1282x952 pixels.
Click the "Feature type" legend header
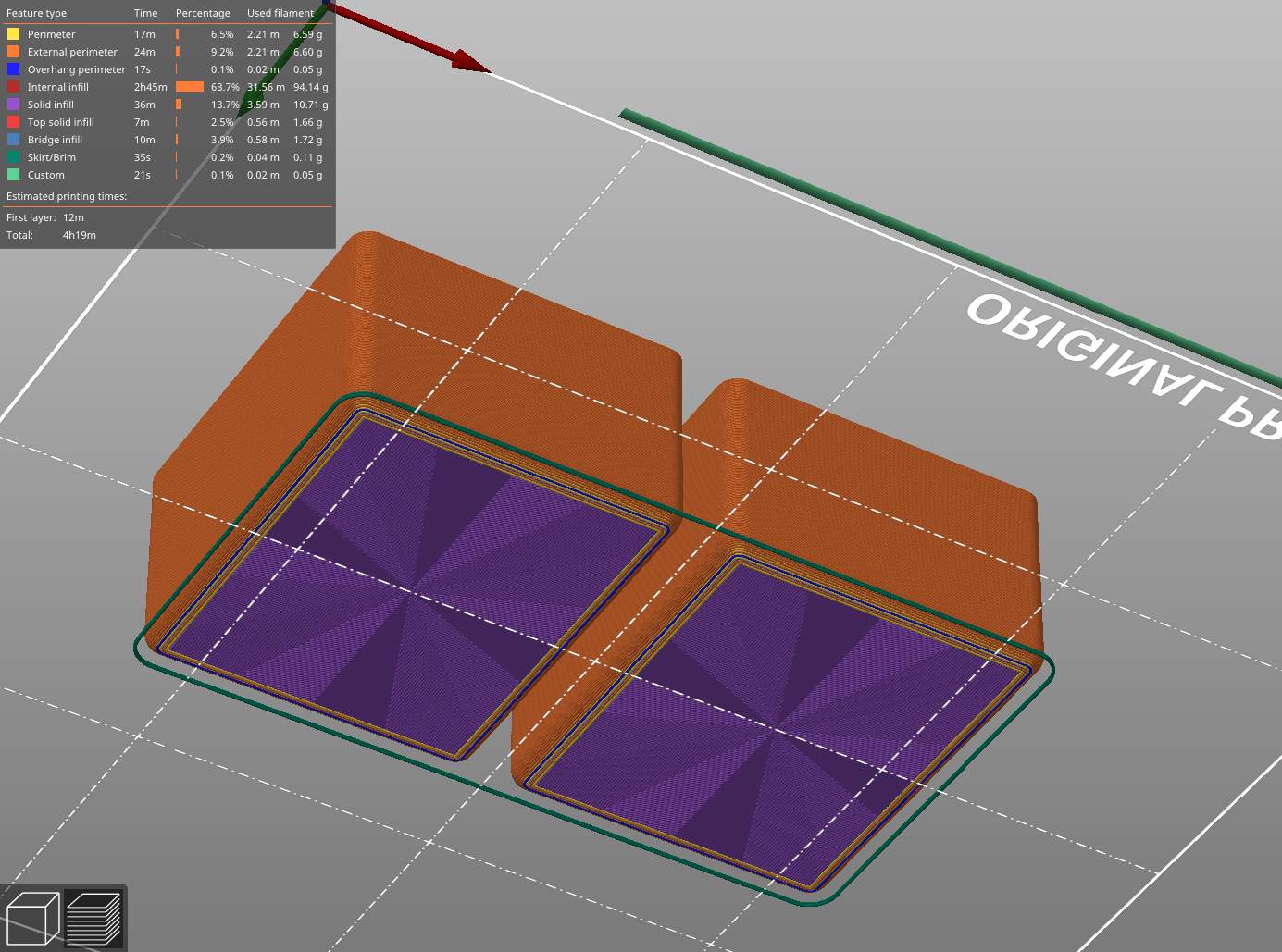(36, 14)
